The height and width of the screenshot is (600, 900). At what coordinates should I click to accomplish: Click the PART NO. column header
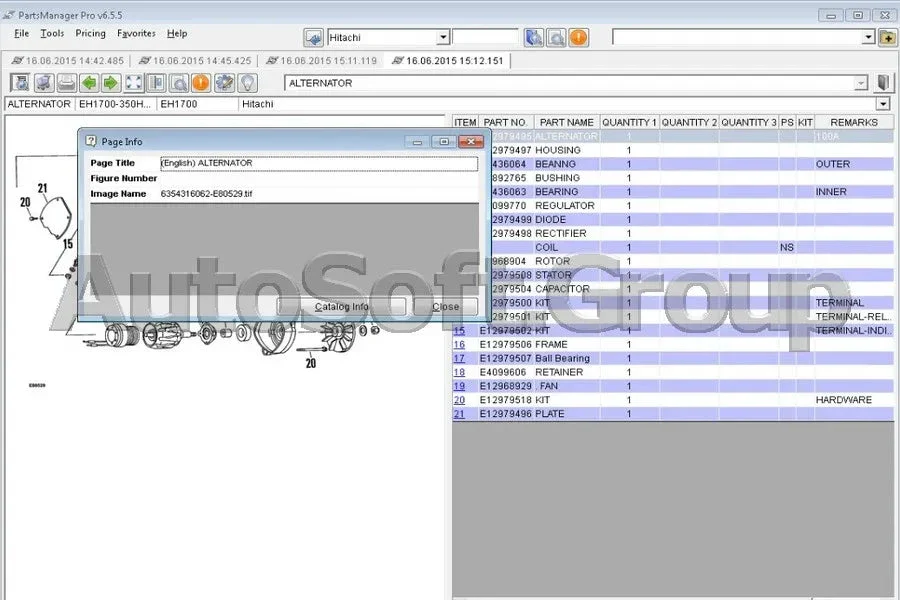[x=505, y=122]
